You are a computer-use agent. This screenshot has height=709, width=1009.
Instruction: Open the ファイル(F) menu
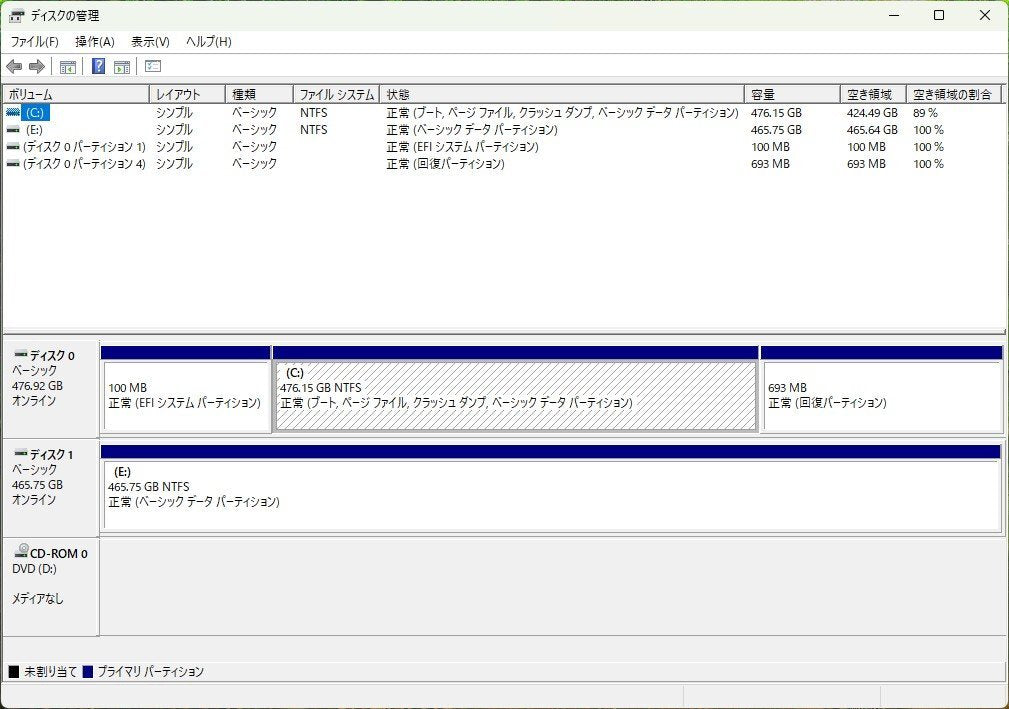[34, 42]
